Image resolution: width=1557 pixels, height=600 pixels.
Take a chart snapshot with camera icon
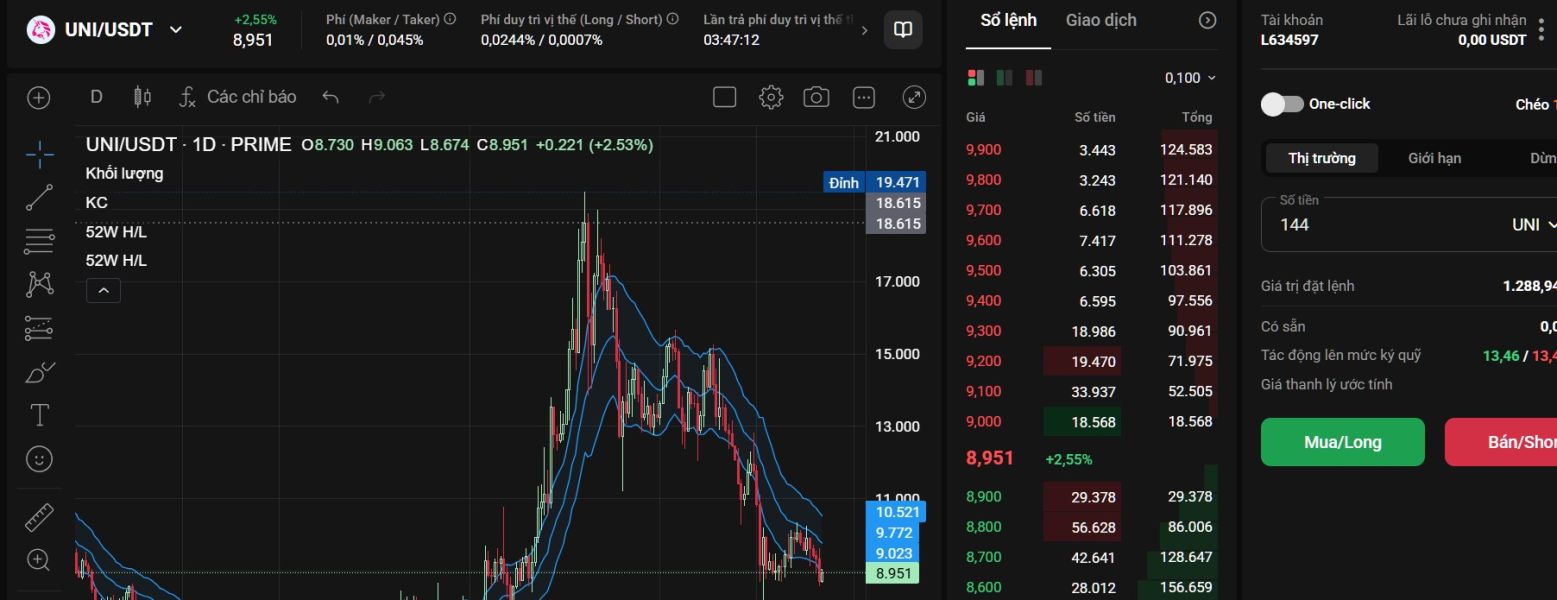pyautogui.click(x=817, y=97)
